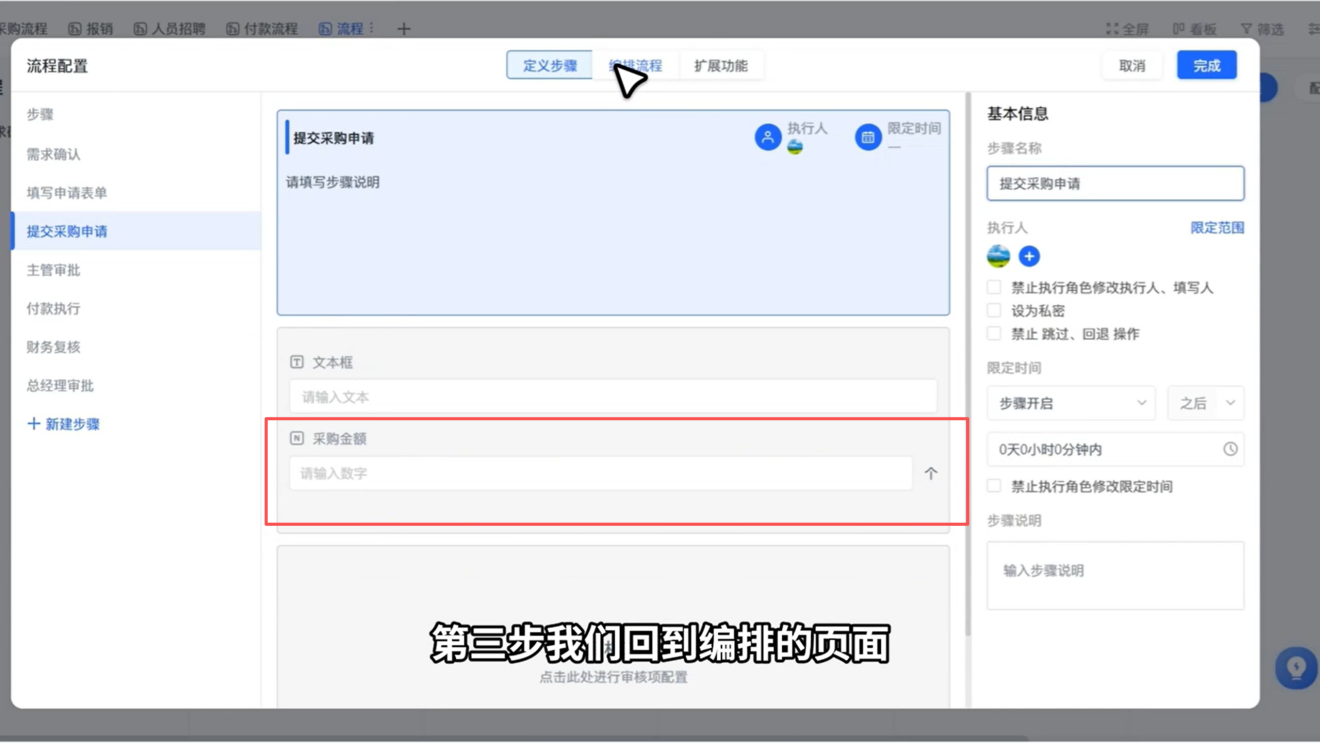The image size is (1320, 743).
Task: Select the 需求确认 step
Action: click(136, 154)
